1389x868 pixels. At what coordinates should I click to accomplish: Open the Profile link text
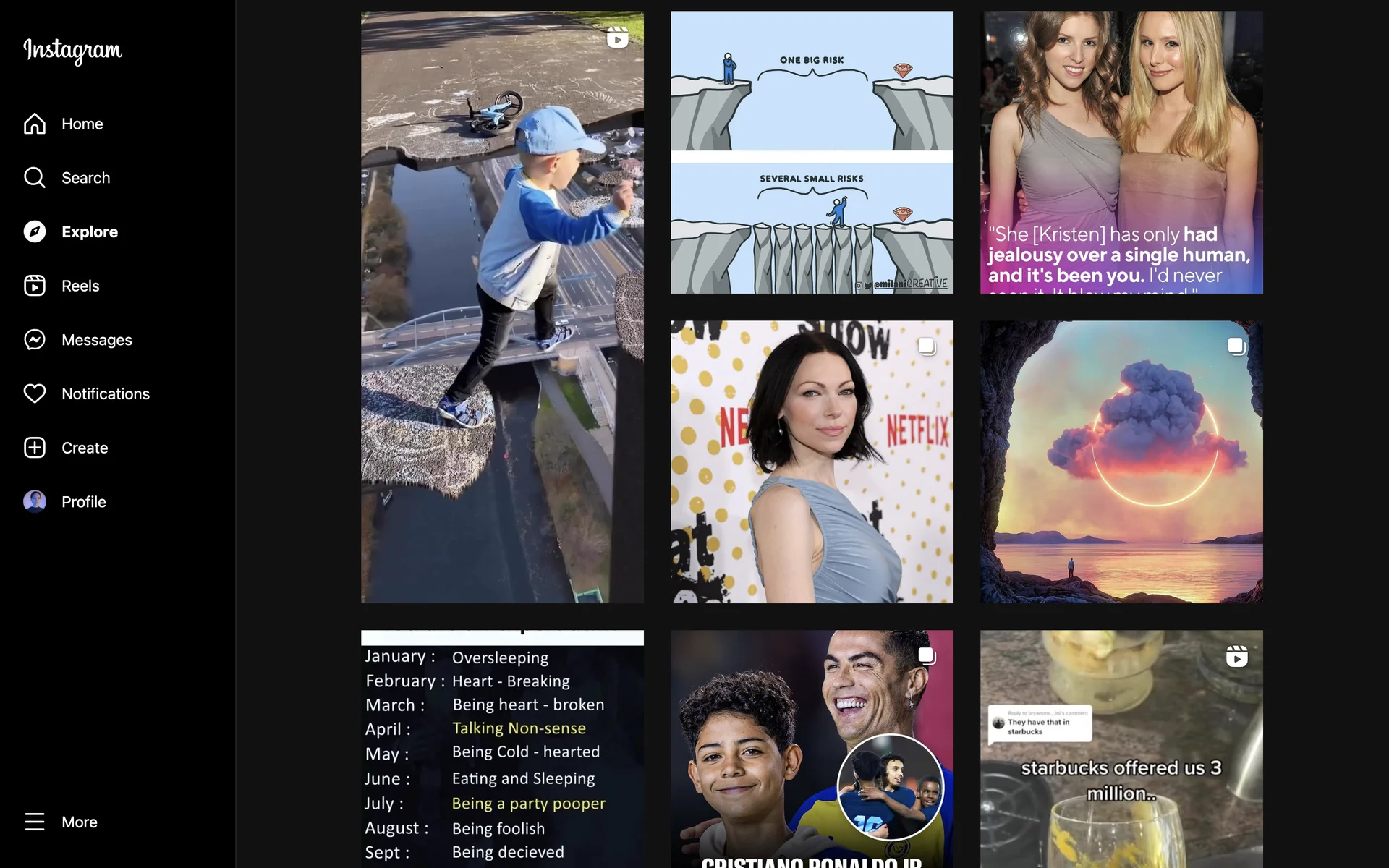pyautogui.click(x=84, y=502)
